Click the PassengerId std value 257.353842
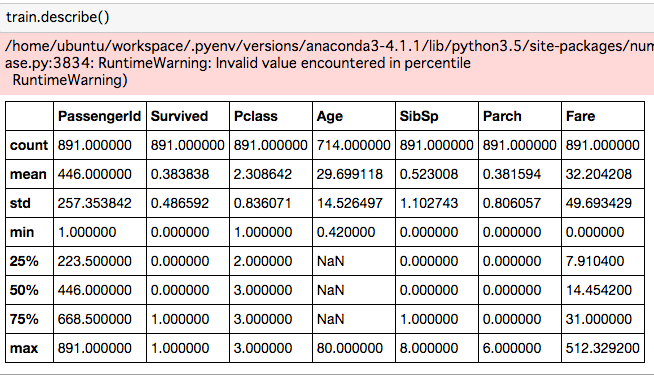This screenshot has width=654, height=376. (95, 203)
